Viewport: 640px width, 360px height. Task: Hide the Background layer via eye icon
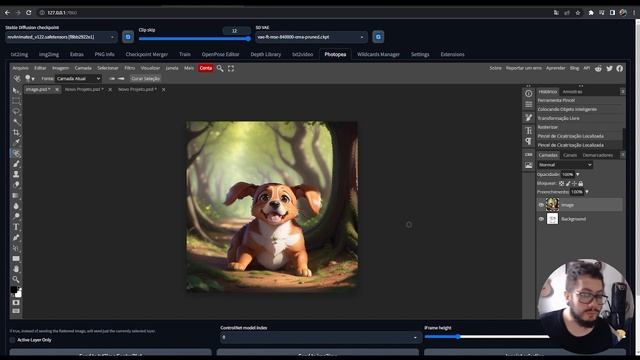tap(541, 219)
